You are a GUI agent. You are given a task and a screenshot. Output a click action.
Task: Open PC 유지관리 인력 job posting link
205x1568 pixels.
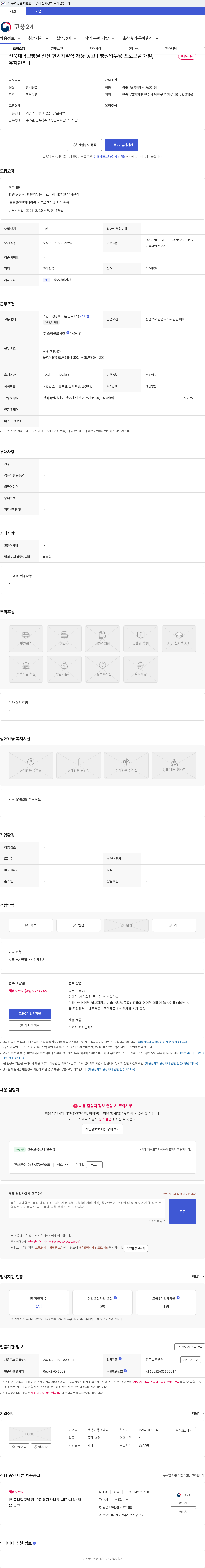click(x=45, y=1502)
